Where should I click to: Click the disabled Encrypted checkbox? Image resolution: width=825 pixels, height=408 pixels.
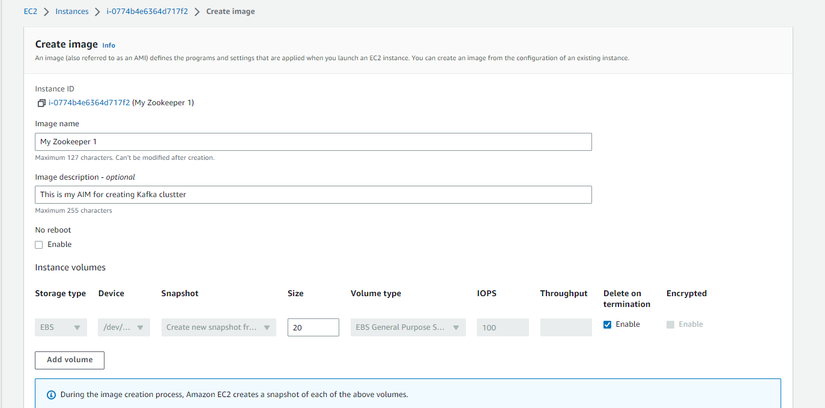[670, 325]
